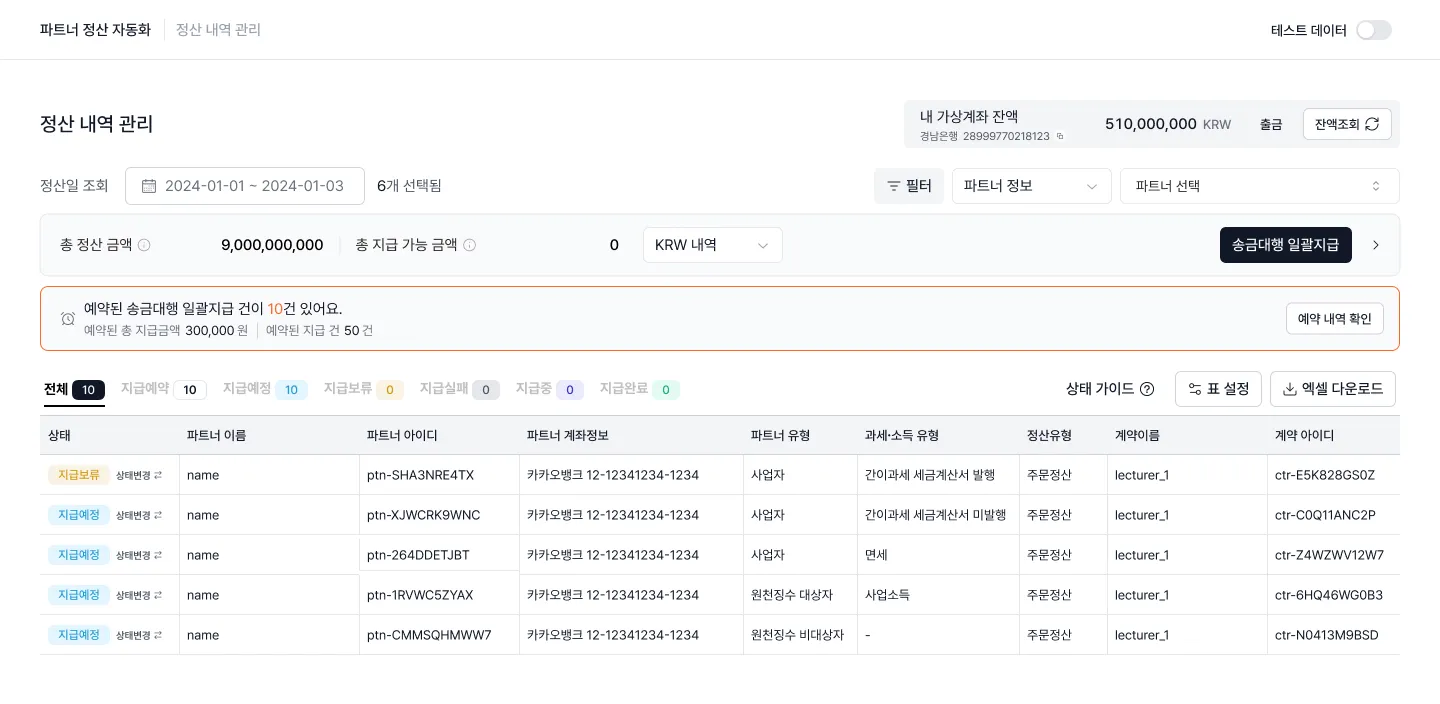Open the 필터 panel via its filter icon

click(893, 186)
